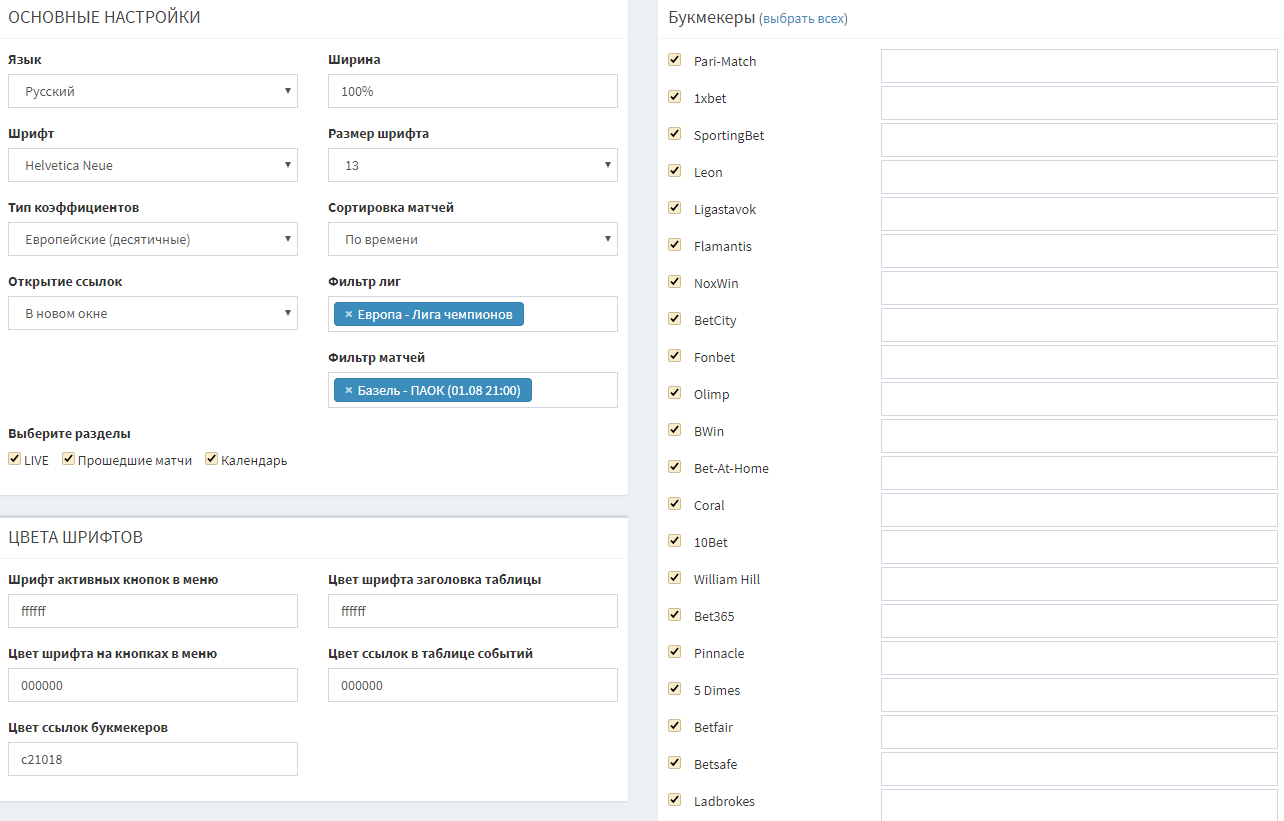Edit the Цвет ссылок в таблице событий field
This screenshot has width=1284, height=821.
tap(473, 685)
